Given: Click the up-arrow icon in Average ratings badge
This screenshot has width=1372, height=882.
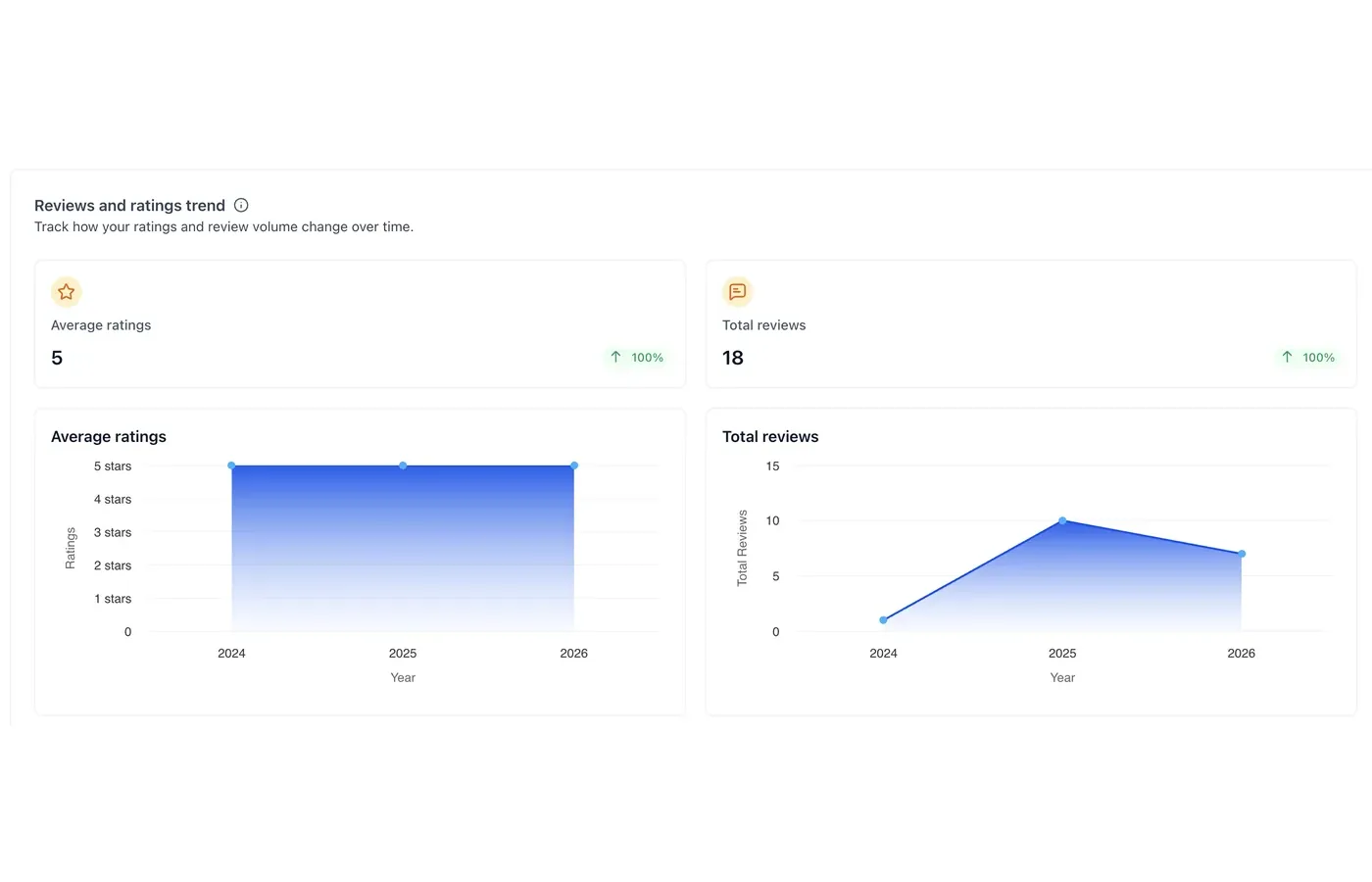Looking at the screenshot, I should (x=615, y=357).
